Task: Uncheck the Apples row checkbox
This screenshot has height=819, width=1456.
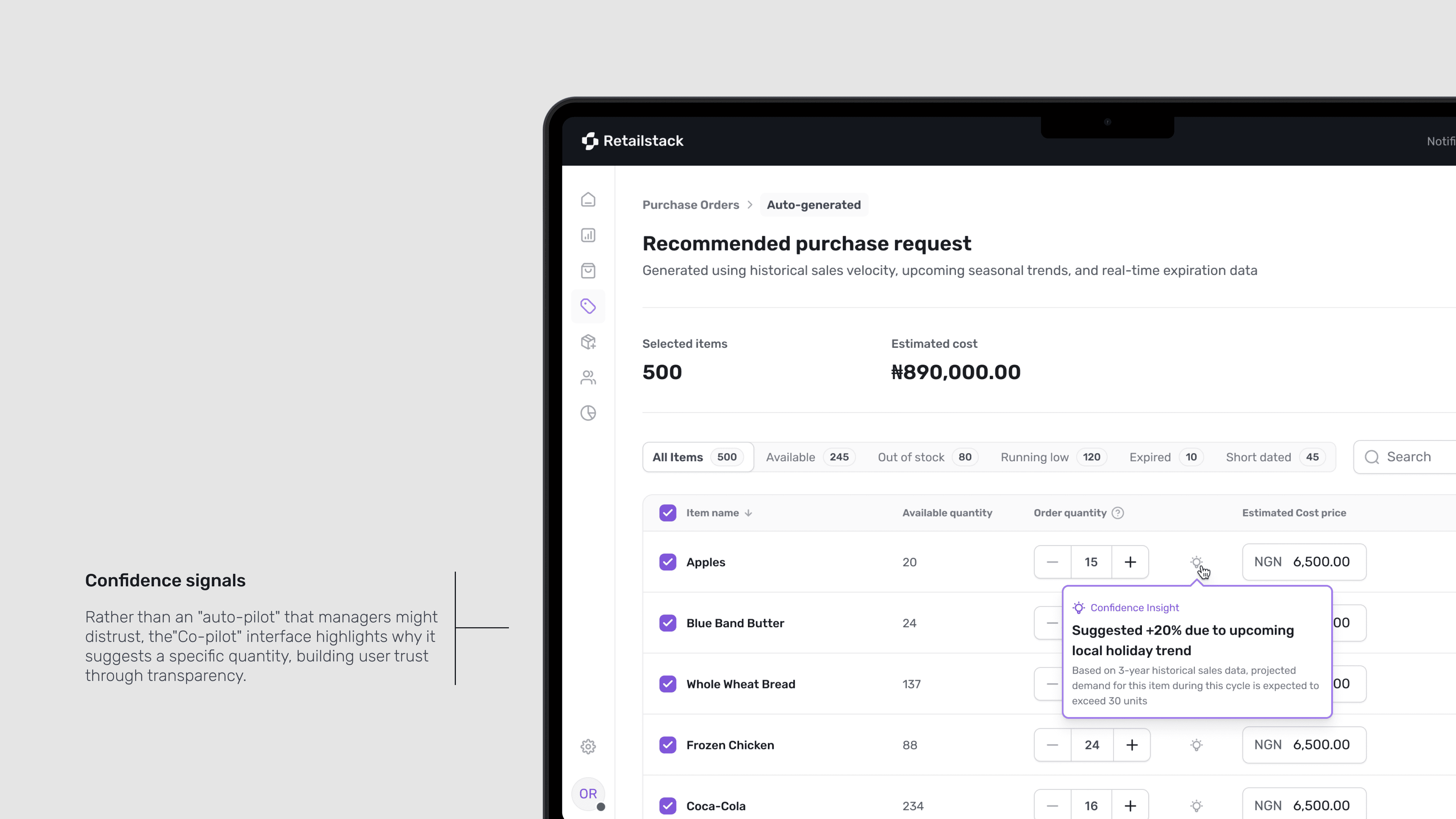Action: coord(668,562)
